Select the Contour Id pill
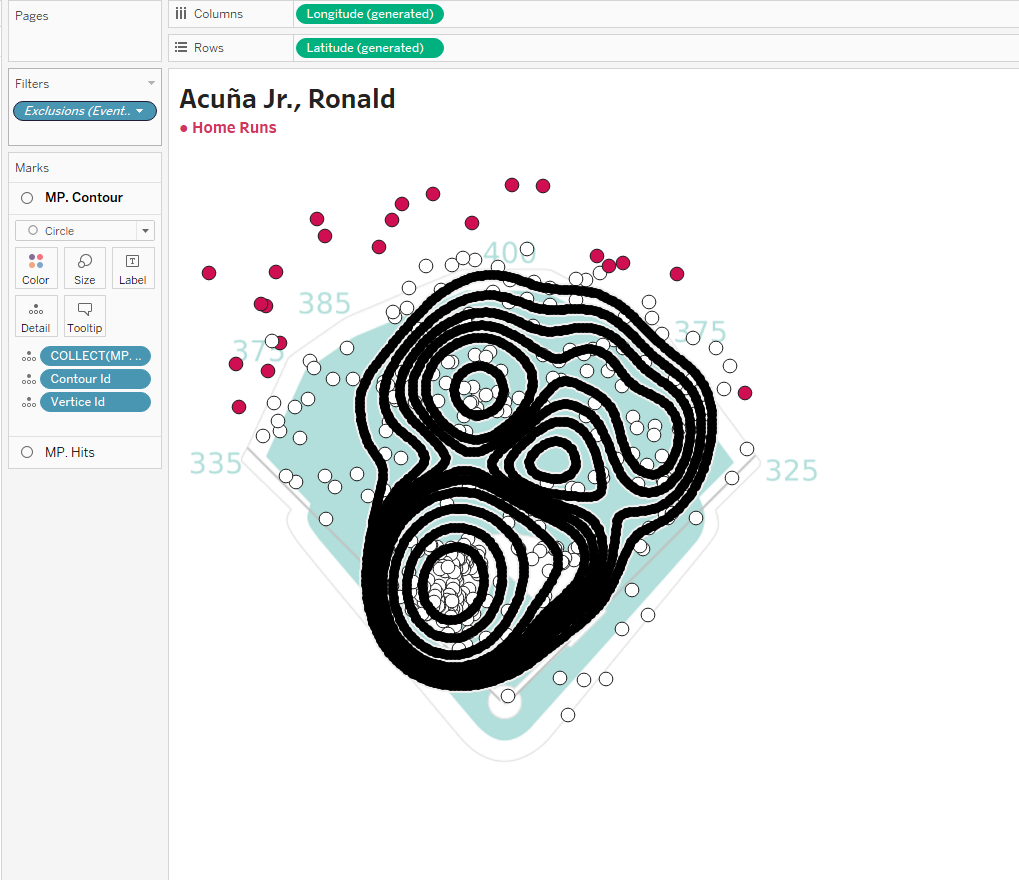 (95, 379)
